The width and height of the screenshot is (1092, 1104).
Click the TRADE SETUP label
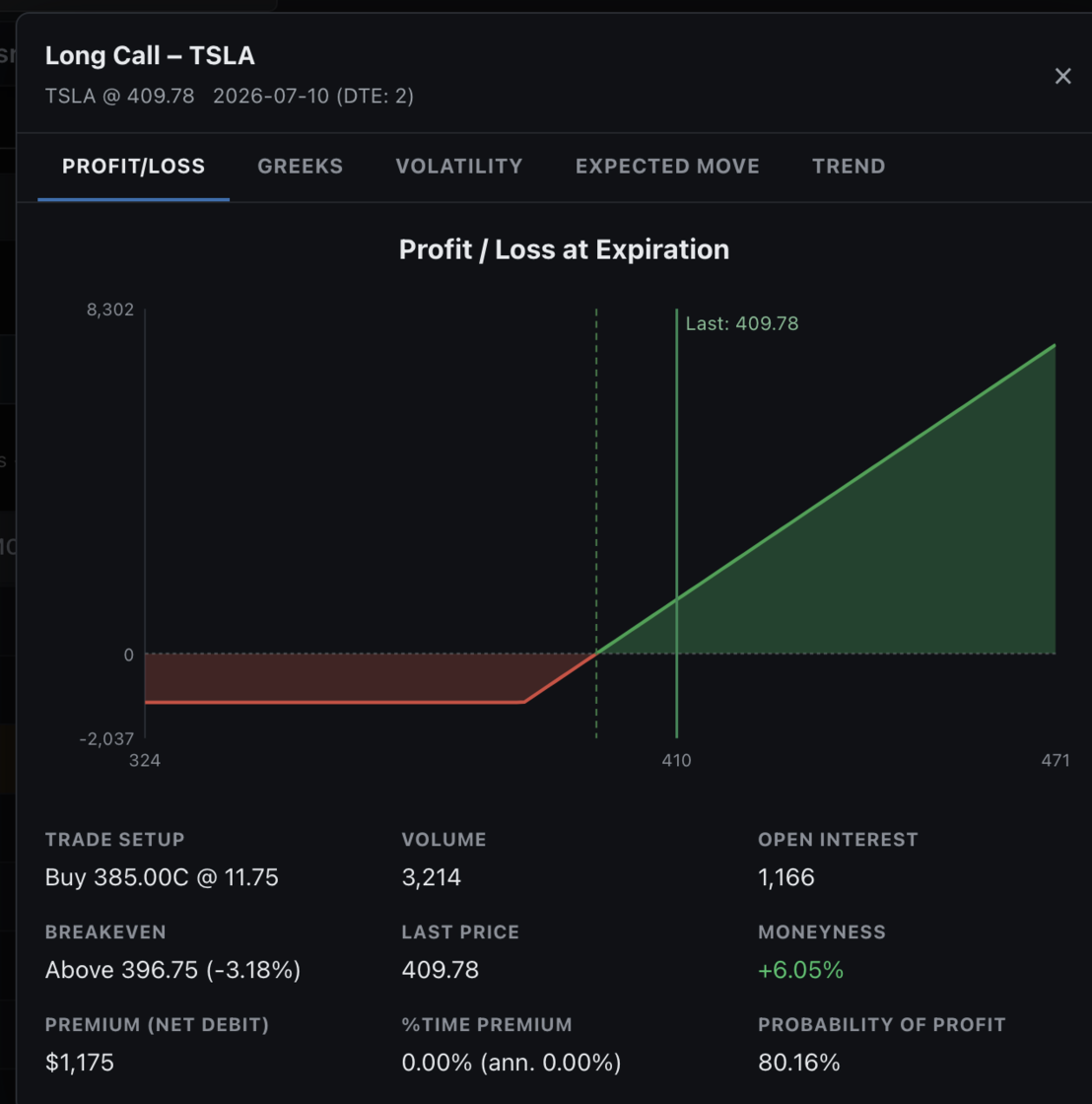[114, 839]
